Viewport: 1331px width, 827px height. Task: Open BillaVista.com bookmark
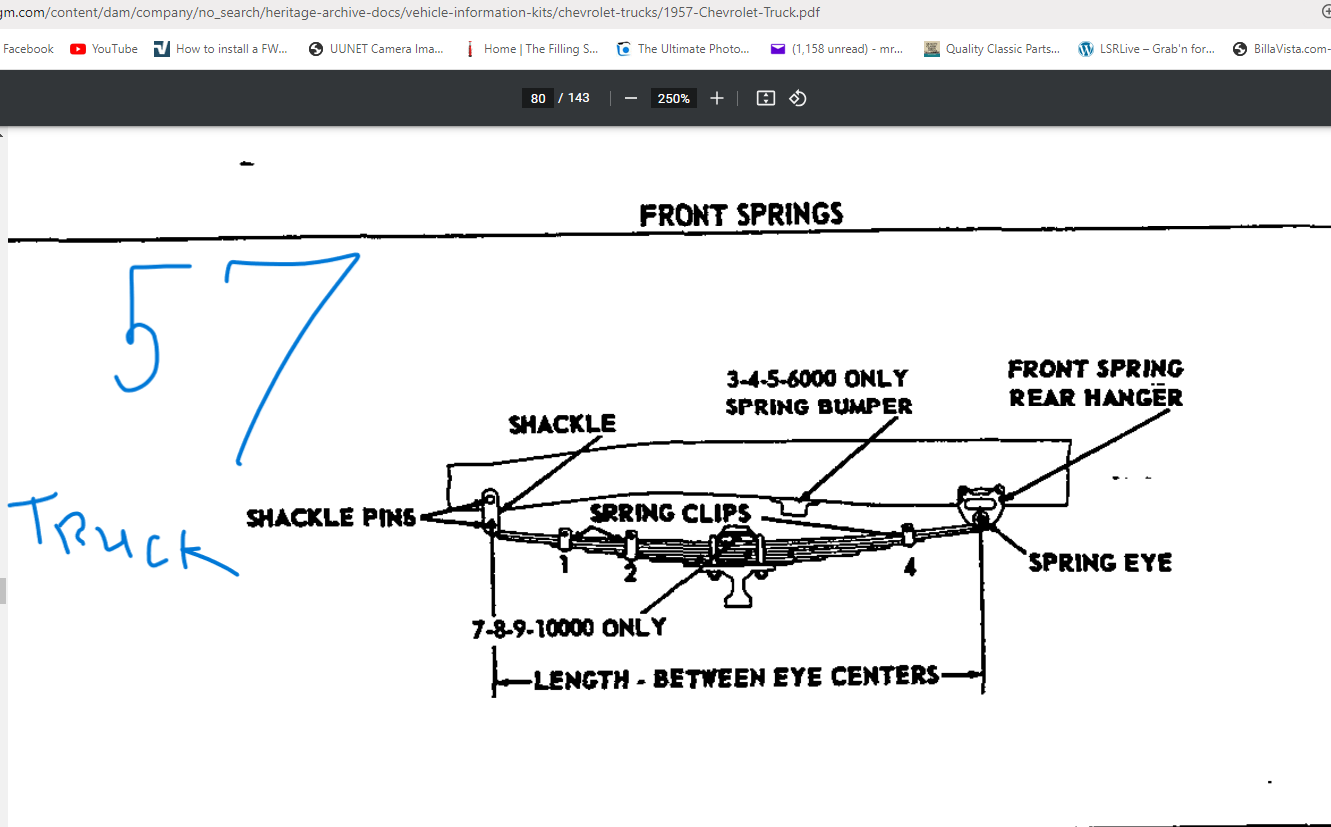(x=1281, y=49)
